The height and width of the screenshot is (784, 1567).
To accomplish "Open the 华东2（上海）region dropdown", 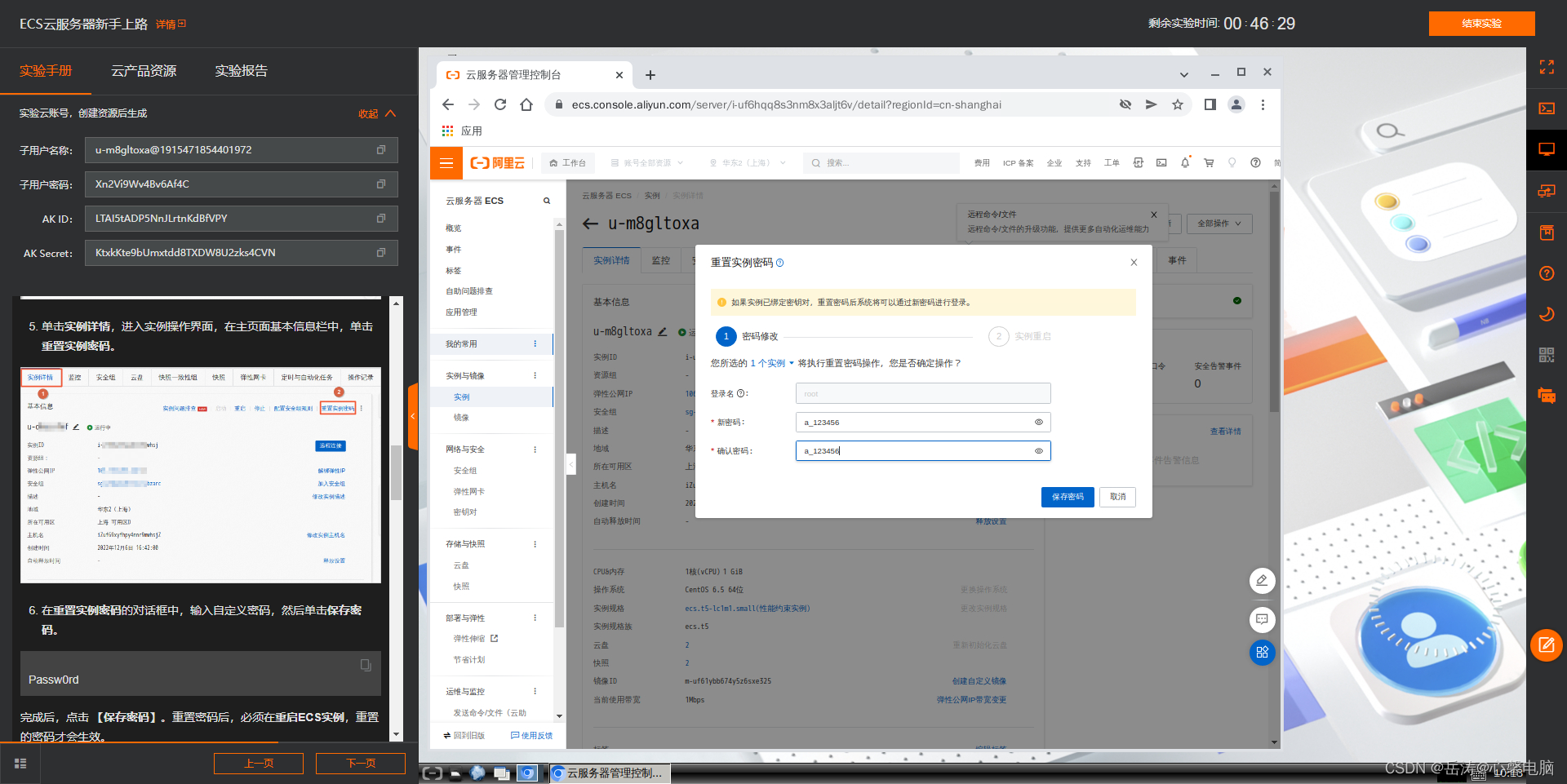I will coord(747,163).
